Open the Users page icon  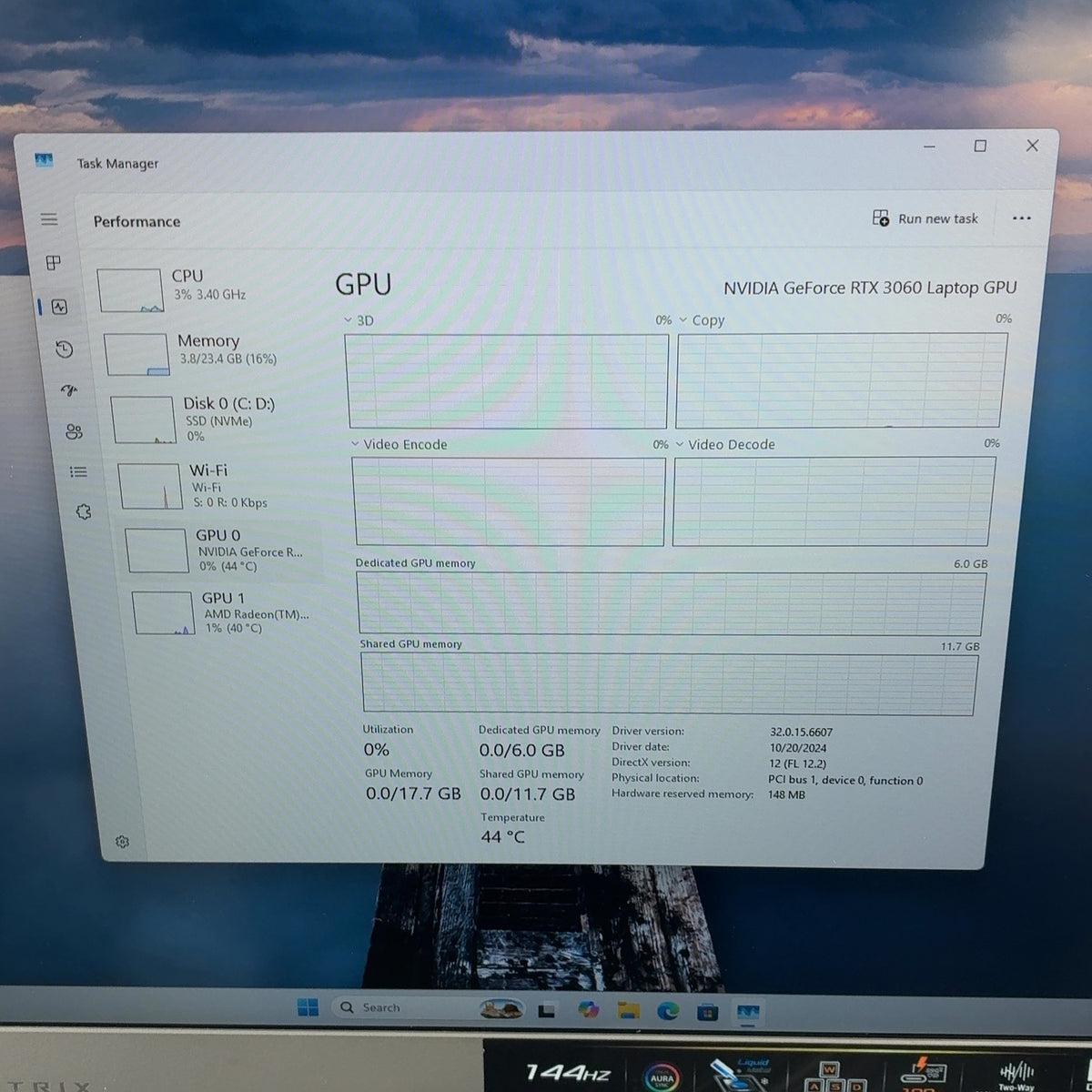pos(74,431)
